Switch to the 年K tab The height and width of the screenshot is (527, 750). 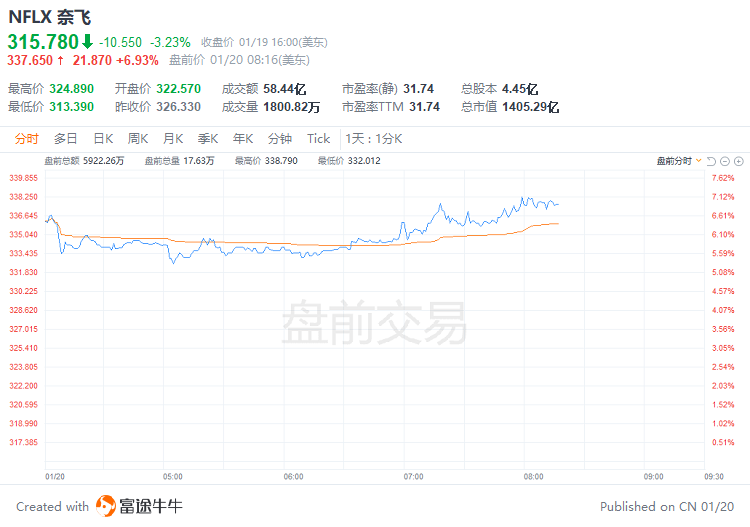(243, 139)
